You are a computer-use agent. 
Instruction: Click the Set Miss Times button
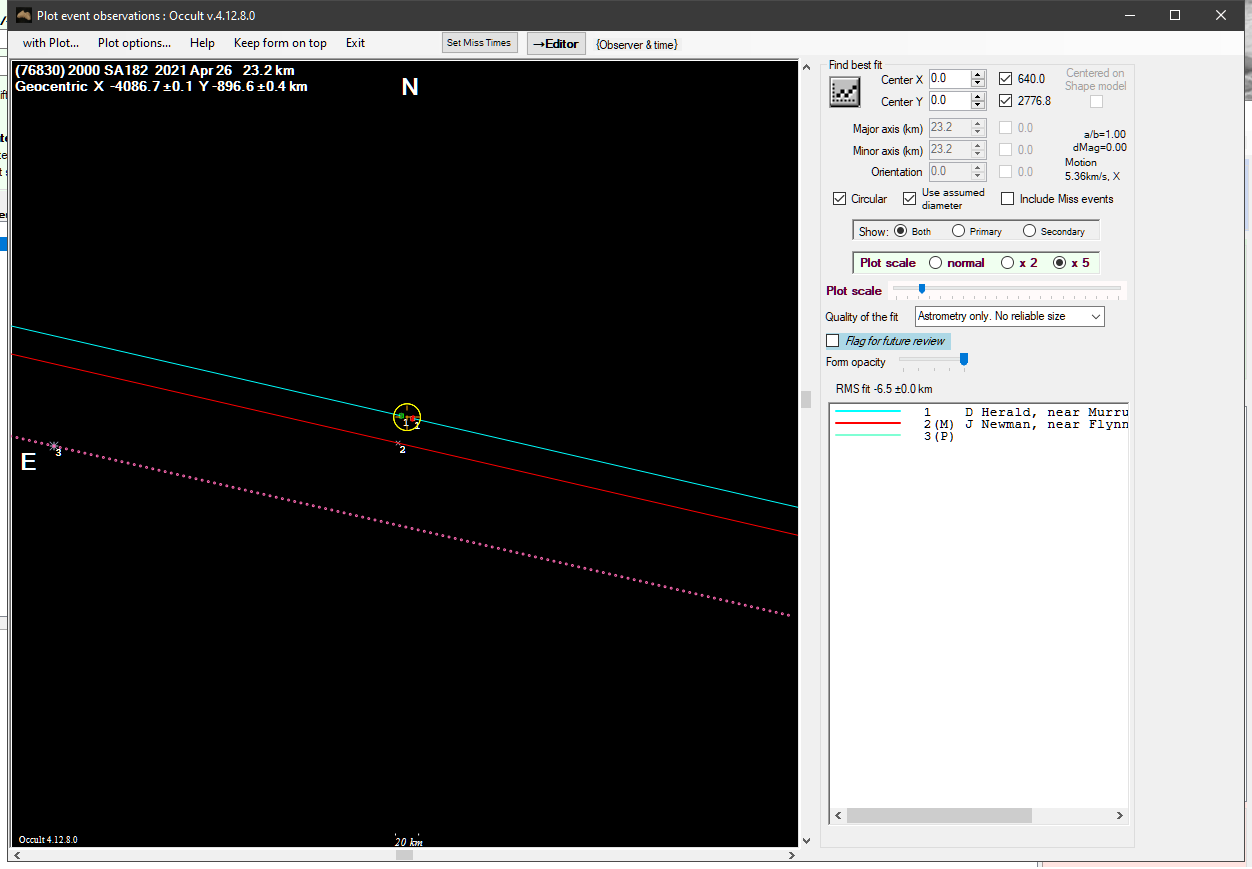[479, 43]
